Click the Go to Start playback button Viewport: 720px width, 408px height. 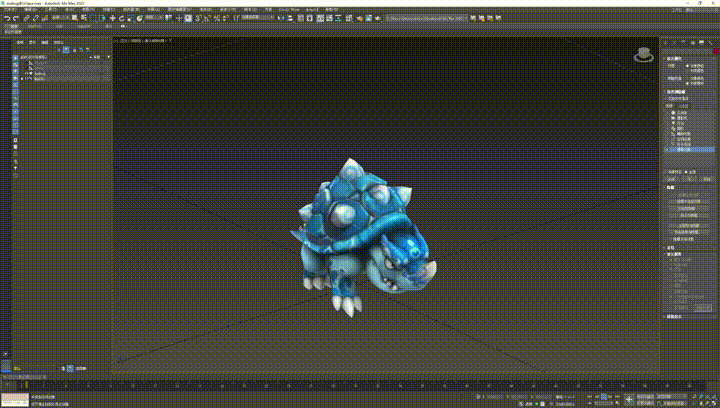point(590,397)
